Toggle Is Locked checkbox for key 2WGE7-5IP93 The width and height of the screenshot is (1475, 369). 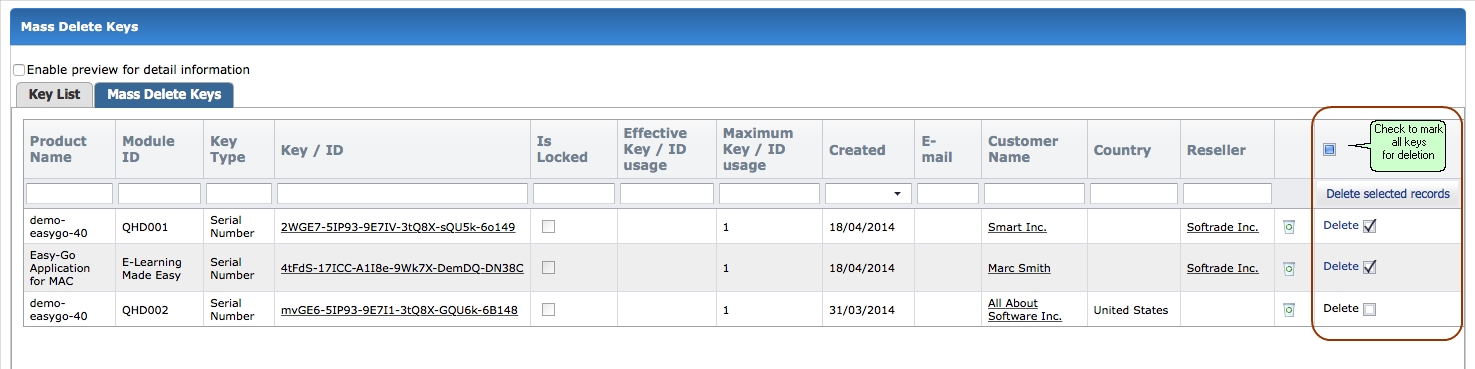548,227
